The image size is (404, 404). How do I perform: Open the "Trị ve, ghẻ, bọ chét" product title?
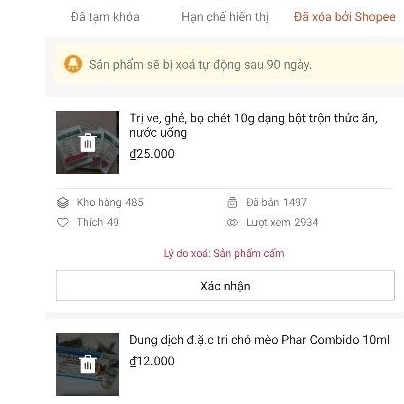[x=253, y=125]
